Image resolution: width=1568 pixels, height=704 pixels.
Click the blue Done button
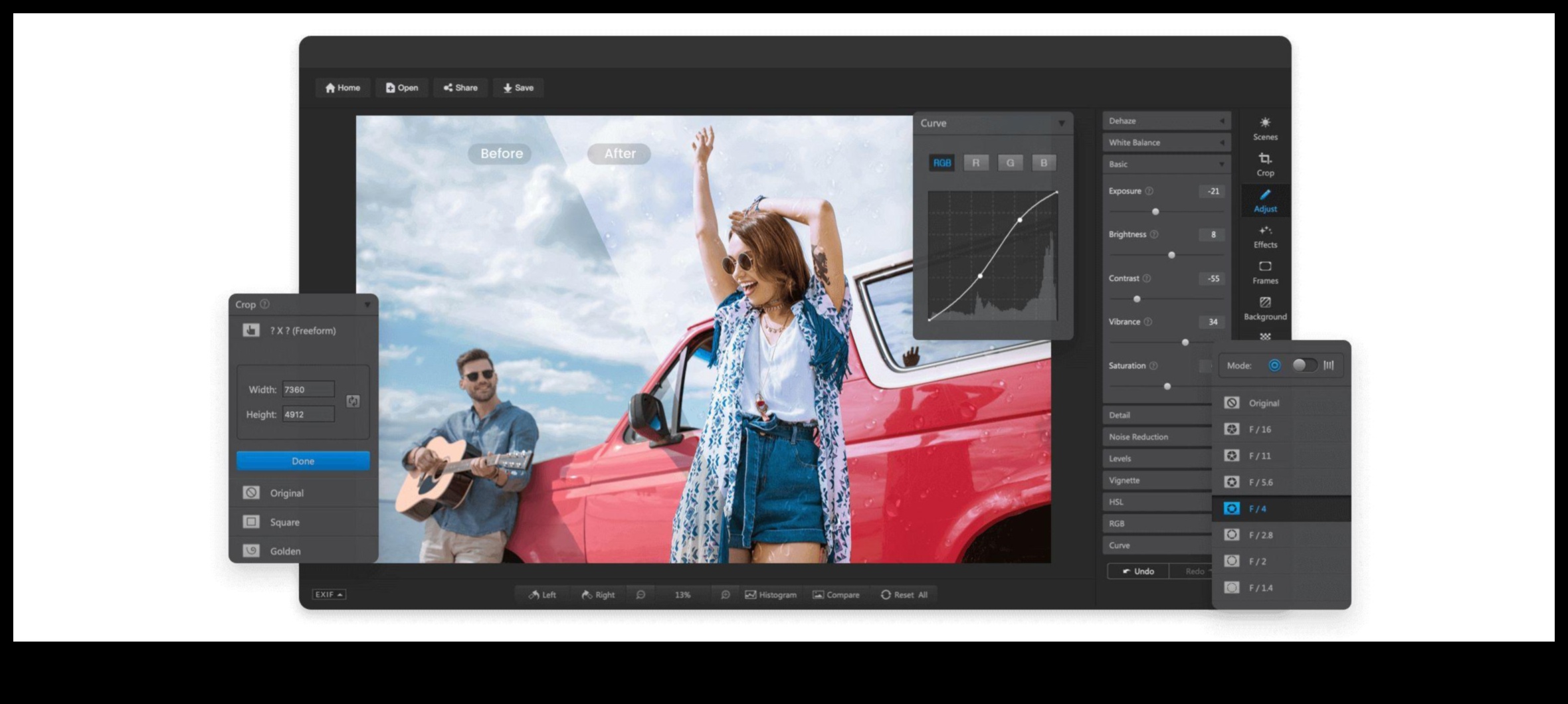(x=303, y=461)
